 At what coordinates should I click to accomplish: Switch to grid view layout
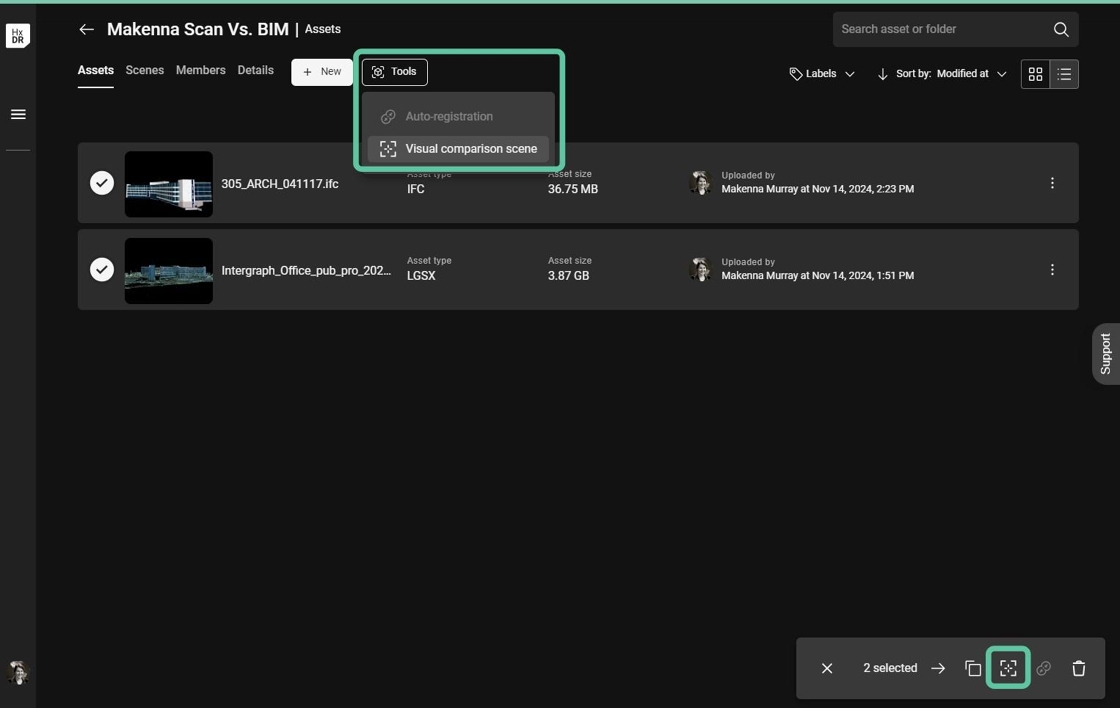[1035, 74]
